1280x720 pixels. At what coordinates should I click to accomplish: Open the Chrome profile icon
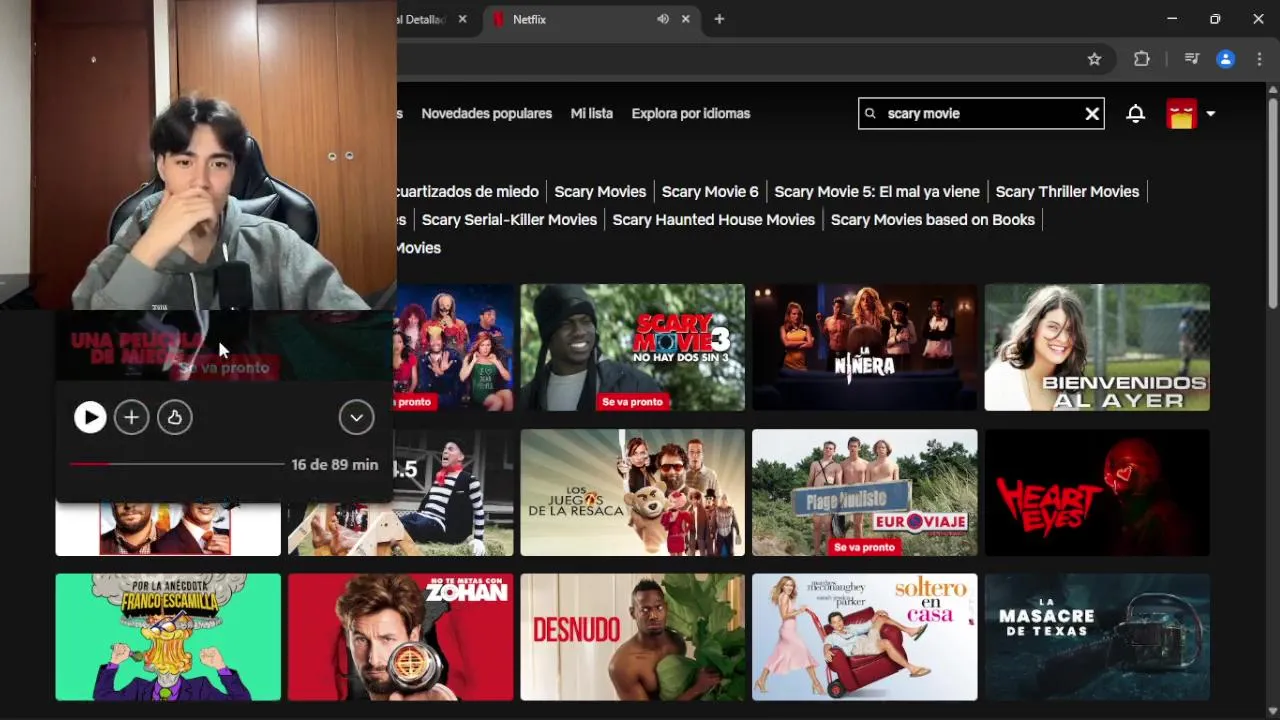(1225, 59)
